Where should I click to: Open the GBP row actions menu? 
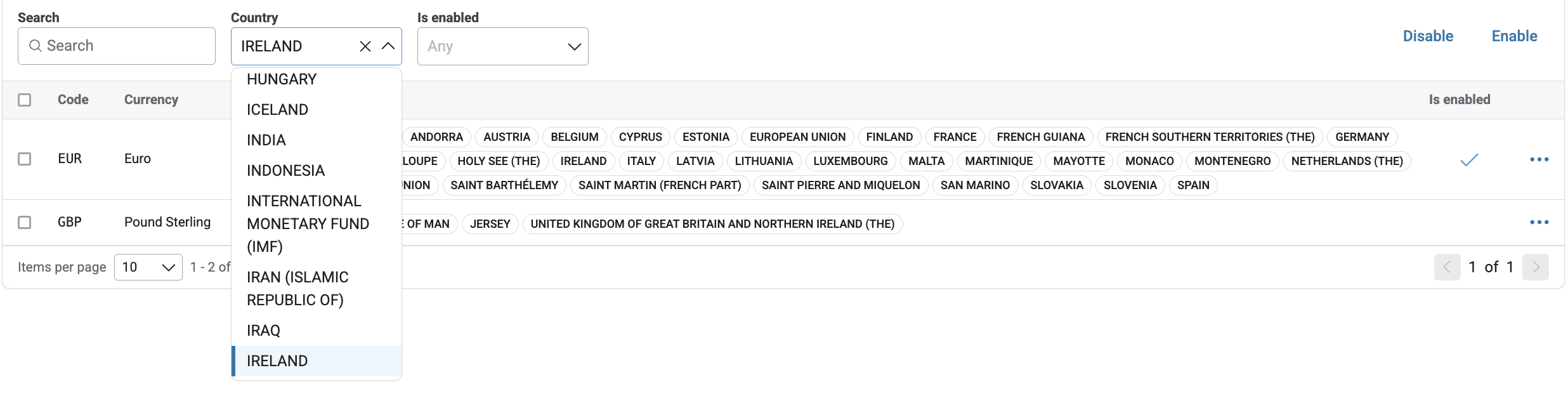tap(1539, 222)
